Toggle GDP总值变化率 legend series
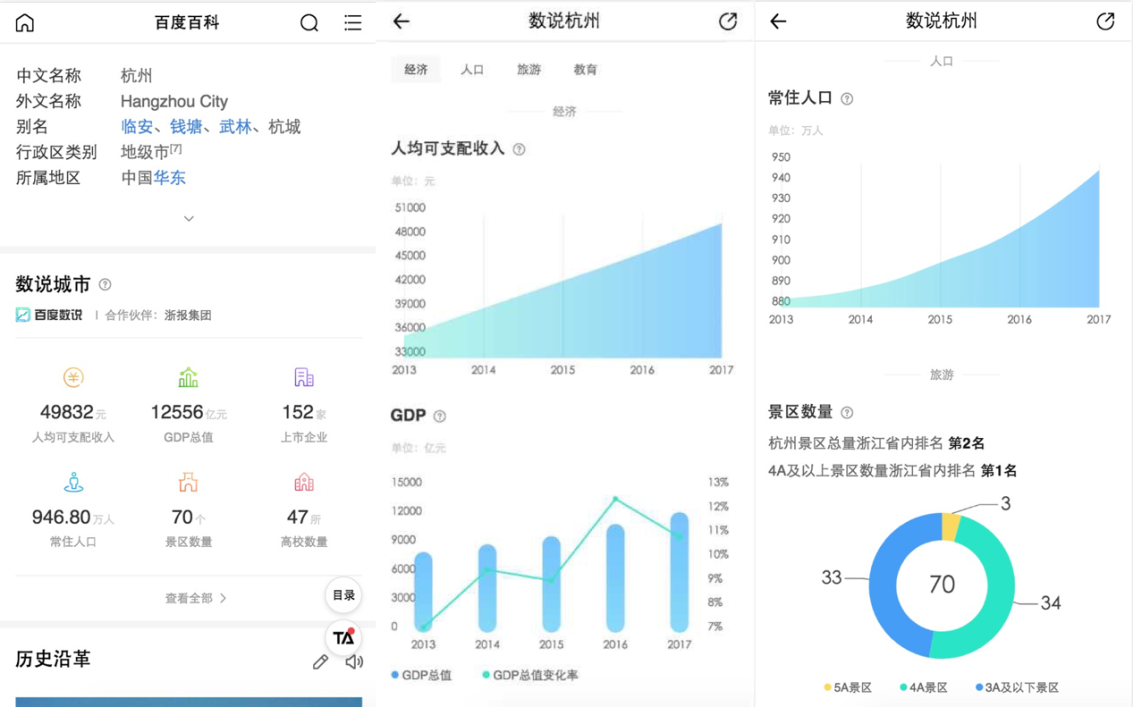This screenshot has height=707, width=1133. point(530,675)
